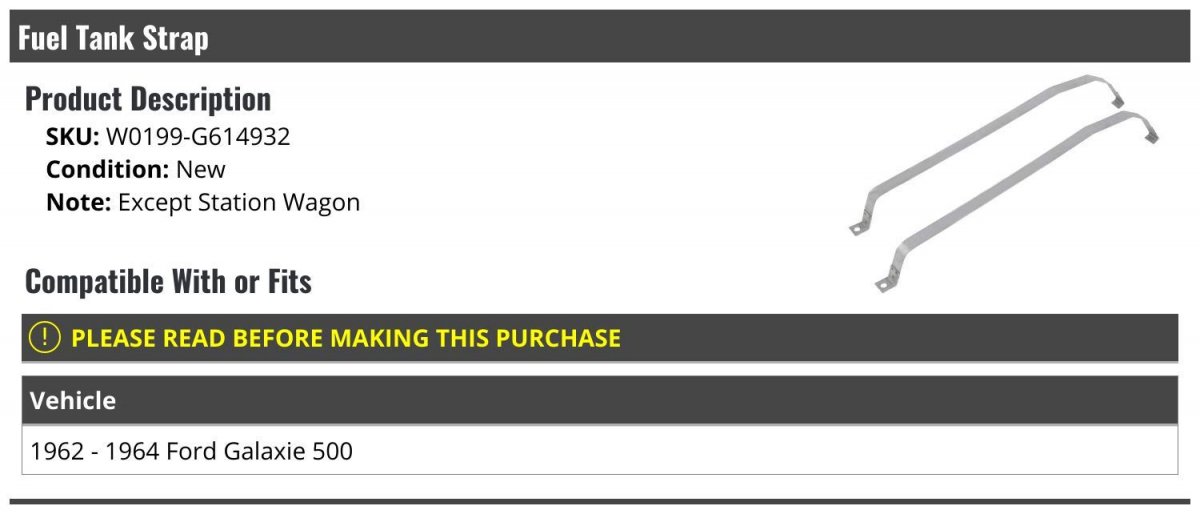
Task: Click the upper strap in the product photo
Action: 985,155
